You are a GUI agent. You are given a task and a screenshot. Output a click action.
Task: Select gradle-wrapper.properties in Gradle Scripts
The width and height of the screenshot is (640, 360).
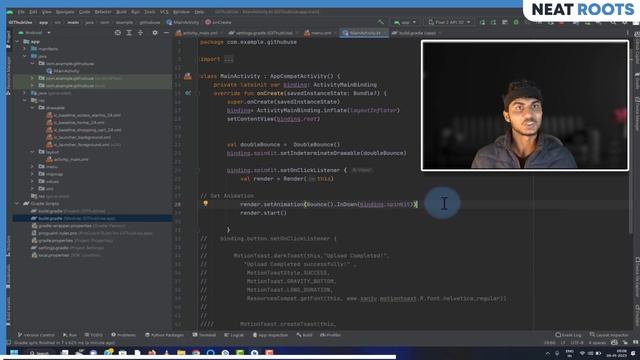[x=79, y=226]
